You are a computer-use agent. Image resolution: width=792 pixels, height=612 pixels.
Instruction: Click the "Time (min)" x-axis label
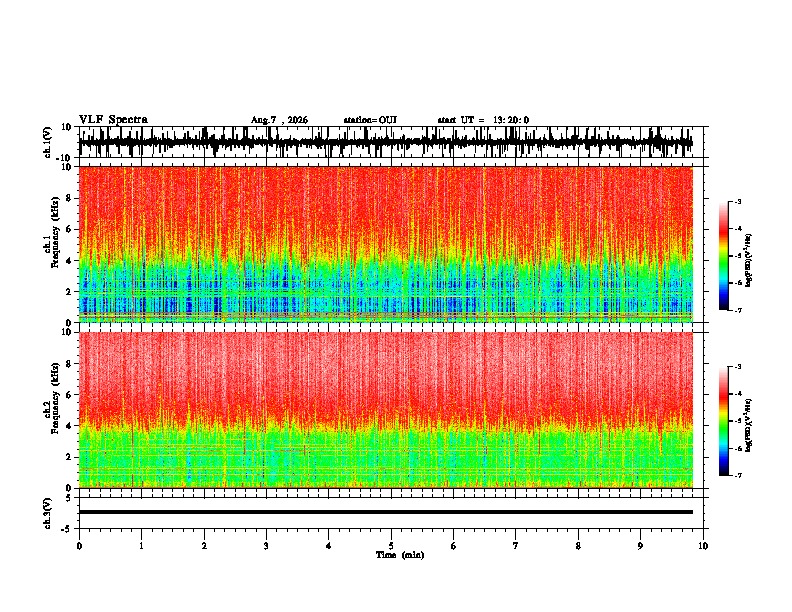(400, 555)
